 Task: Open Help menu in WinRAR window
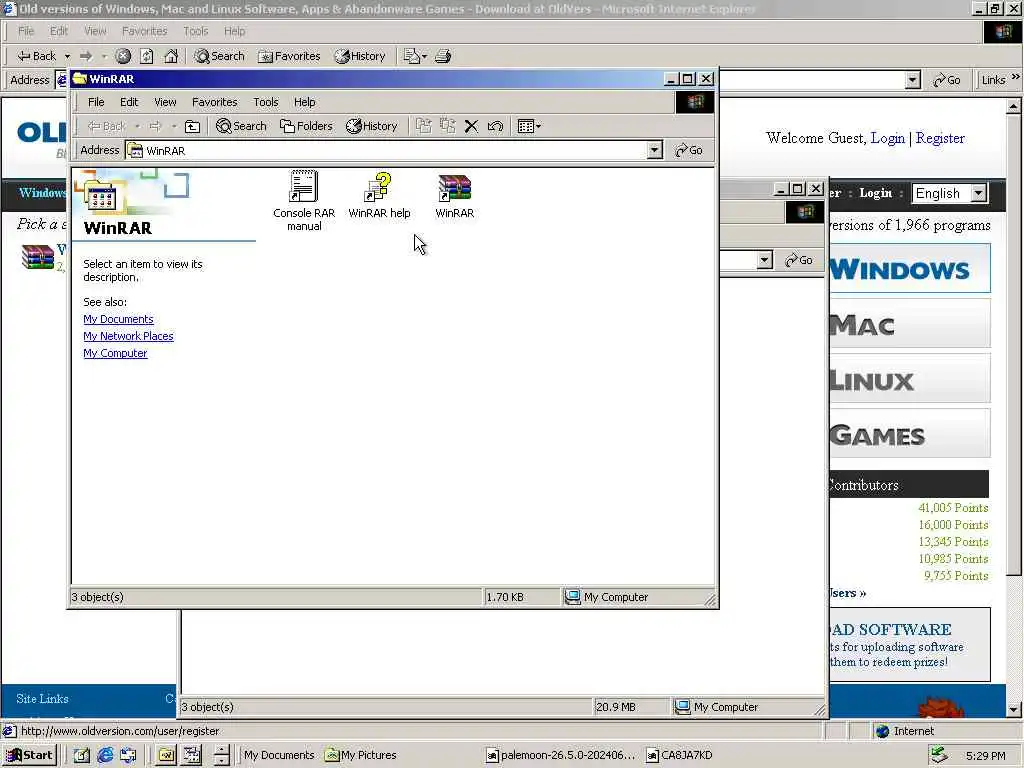click(304, 102)
